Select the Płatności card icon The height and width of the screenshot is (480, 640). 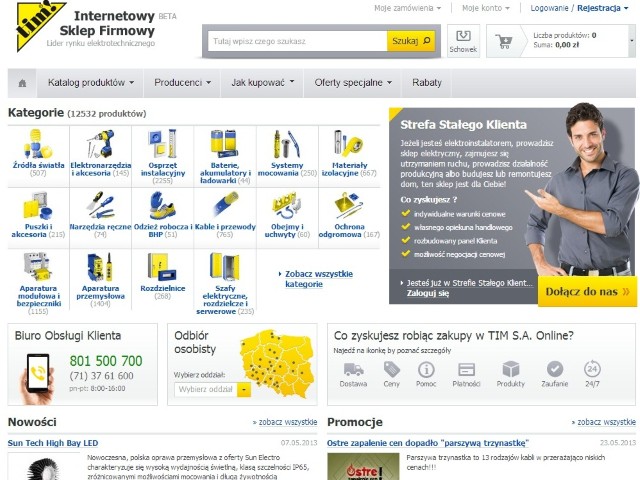[x=466, y=370]
